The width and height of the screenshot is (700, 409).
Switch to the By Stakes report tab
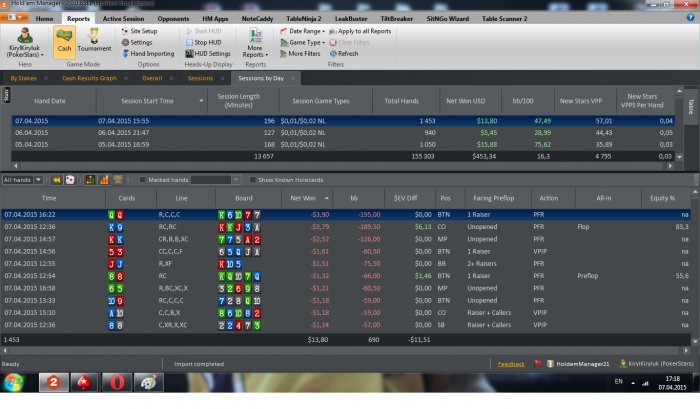coord(24,78)
